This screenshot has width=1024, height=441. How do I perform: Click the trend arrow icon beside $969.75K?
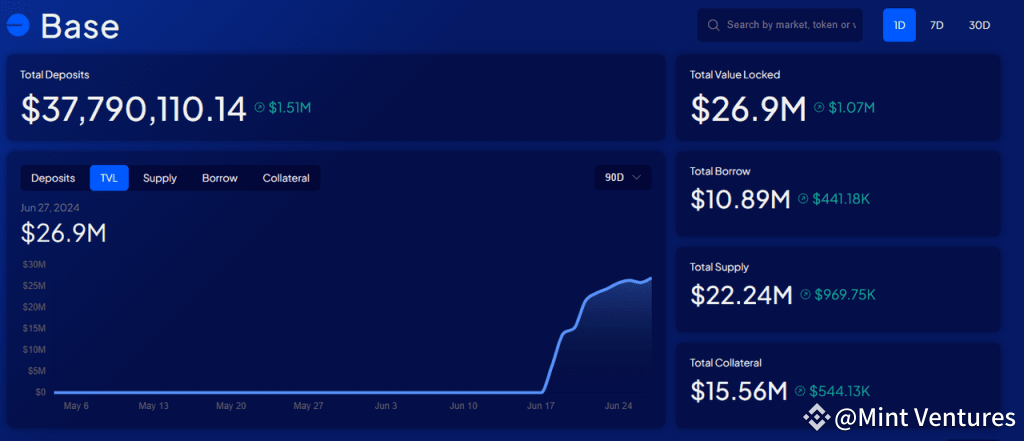805,295
